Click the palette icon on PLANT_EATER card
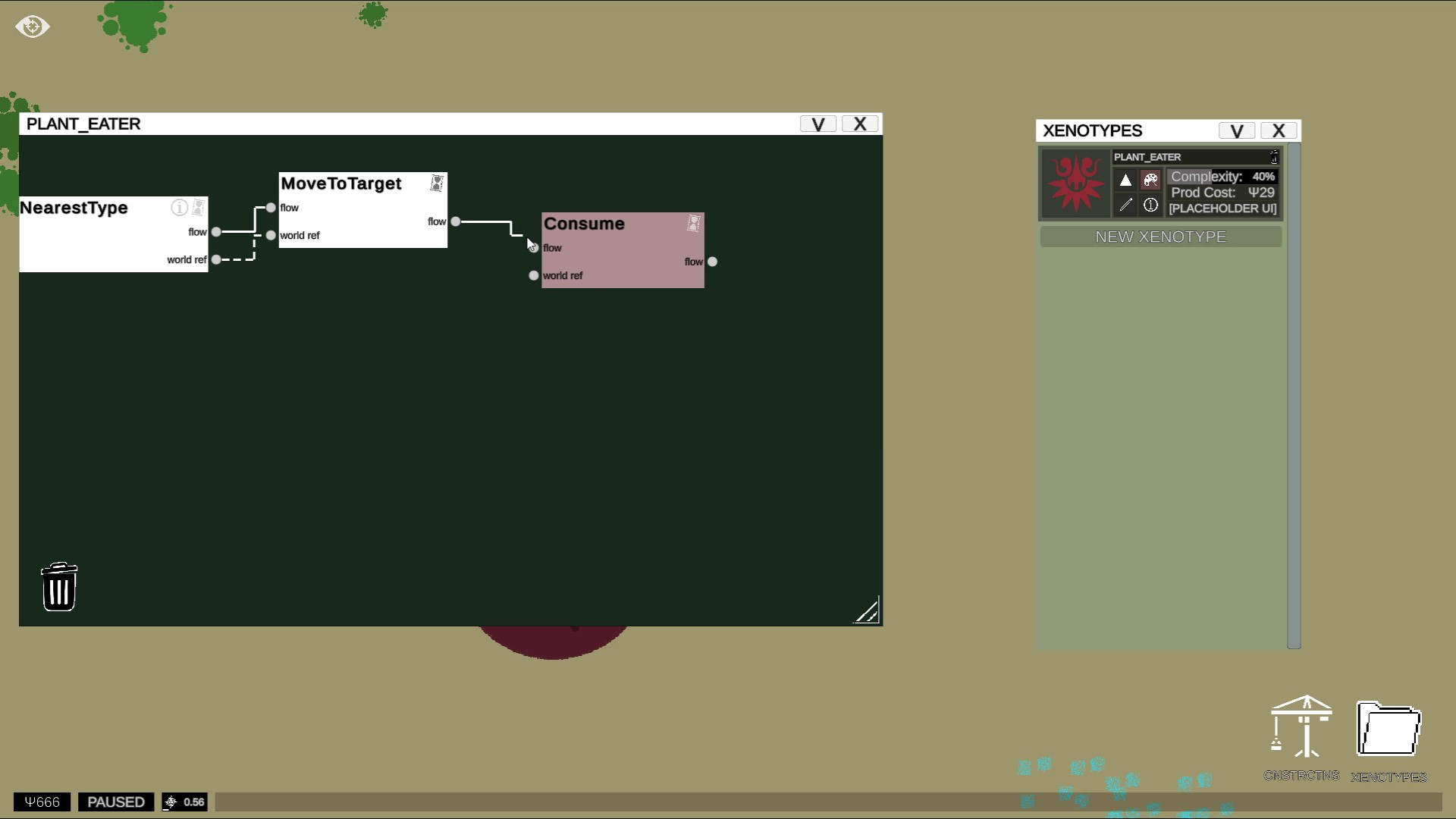 click(1150, 180)
